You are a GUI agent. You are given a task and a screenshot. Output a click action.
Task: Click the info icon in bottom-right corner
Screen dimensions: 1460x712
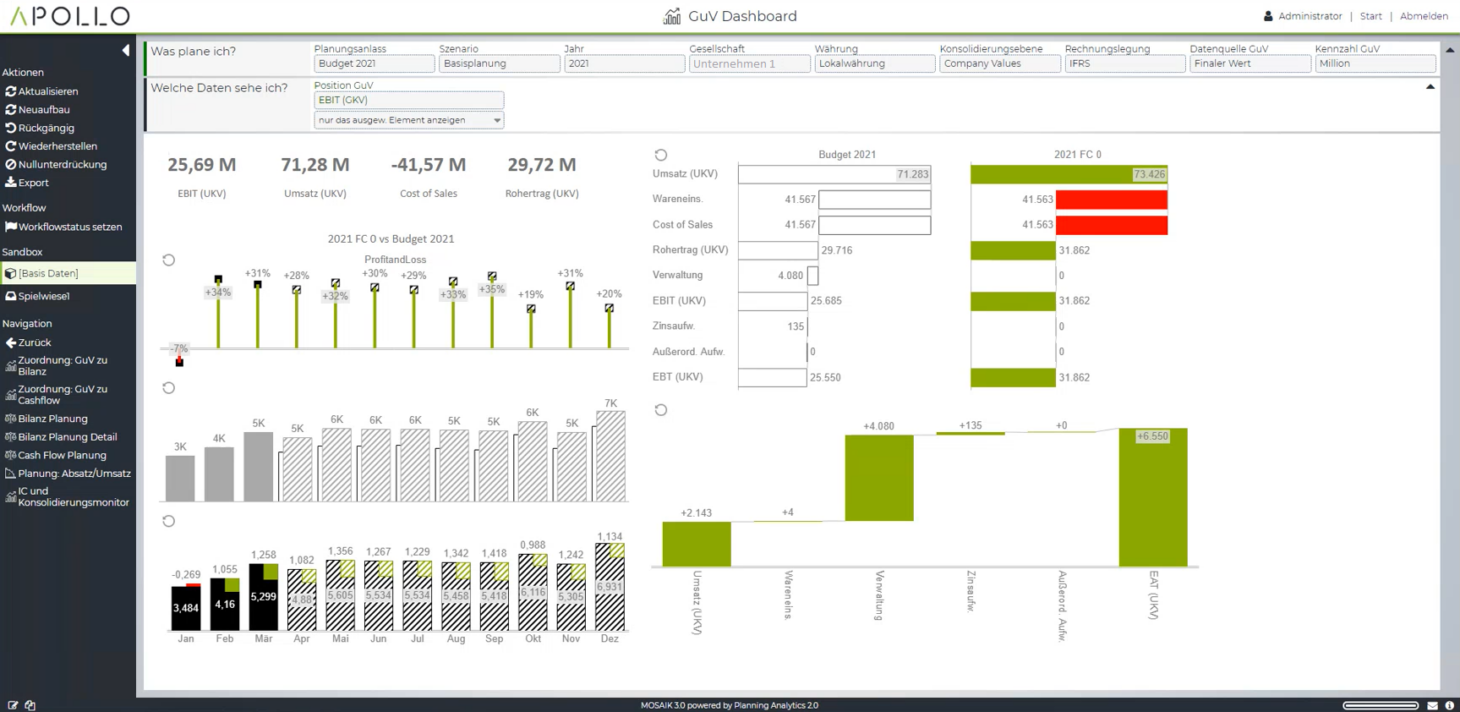[1449, 705]
